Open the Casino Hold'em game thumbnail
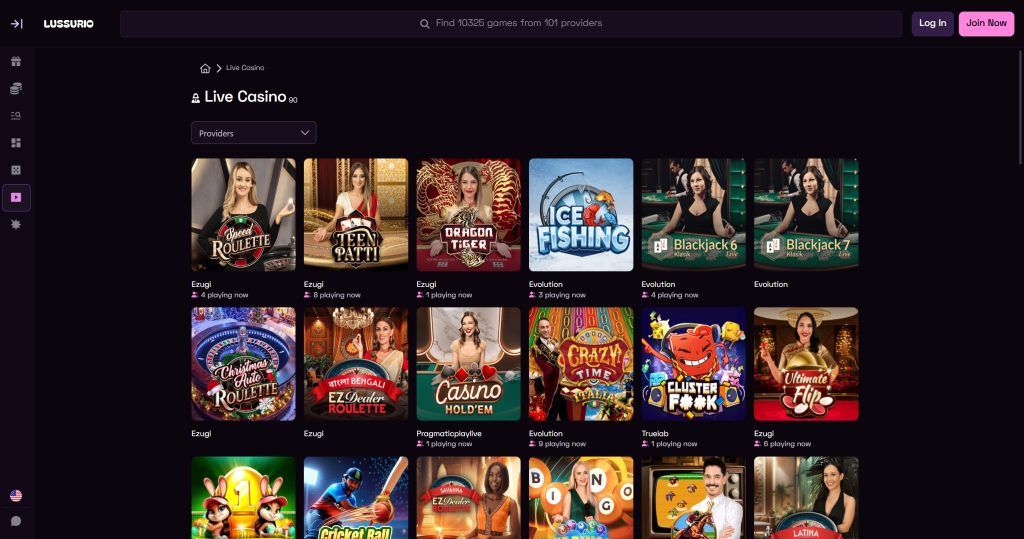 (468, 364)
